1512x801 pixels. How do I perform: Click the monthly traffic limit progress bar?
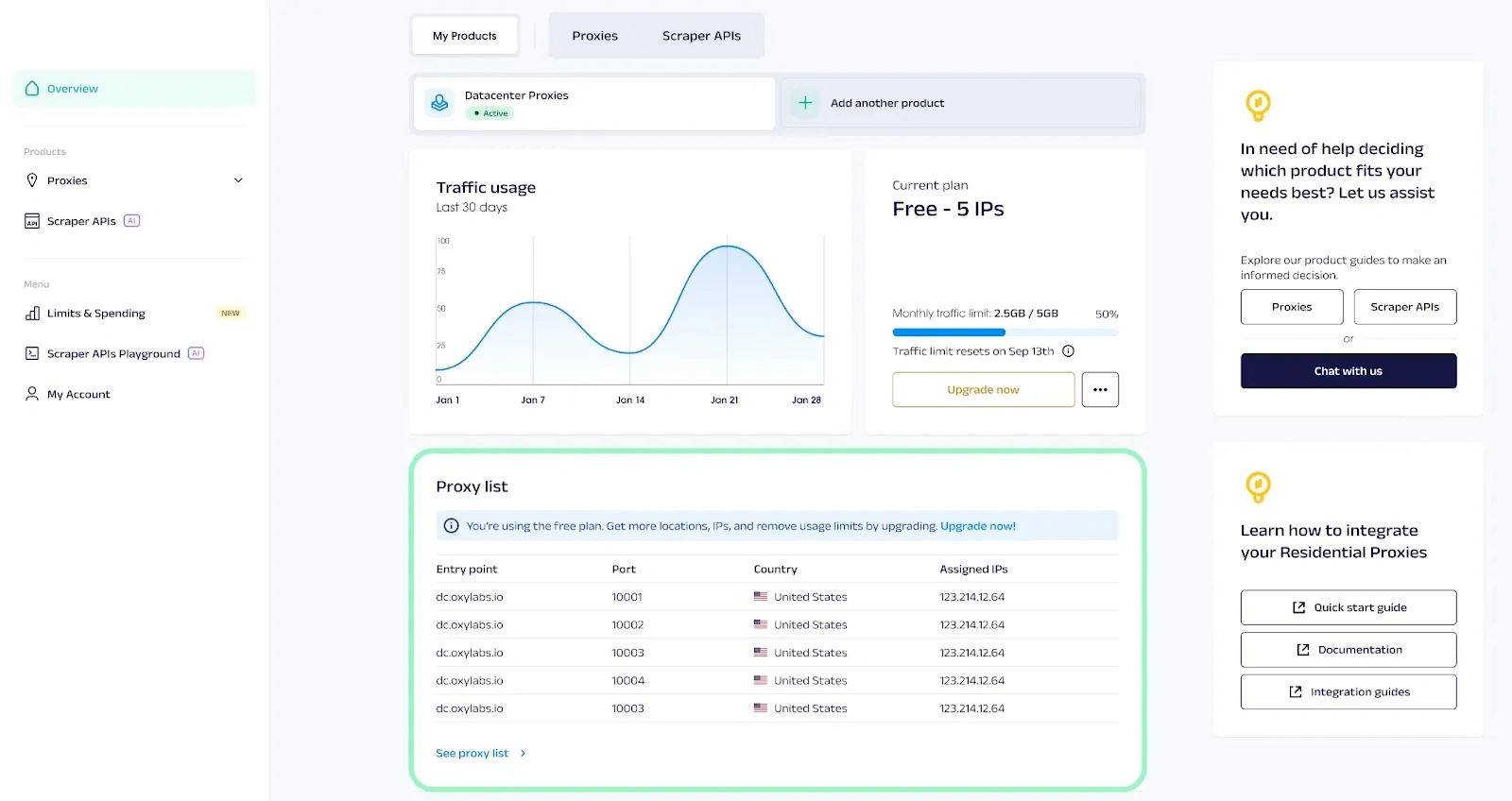click(1005, 332)
